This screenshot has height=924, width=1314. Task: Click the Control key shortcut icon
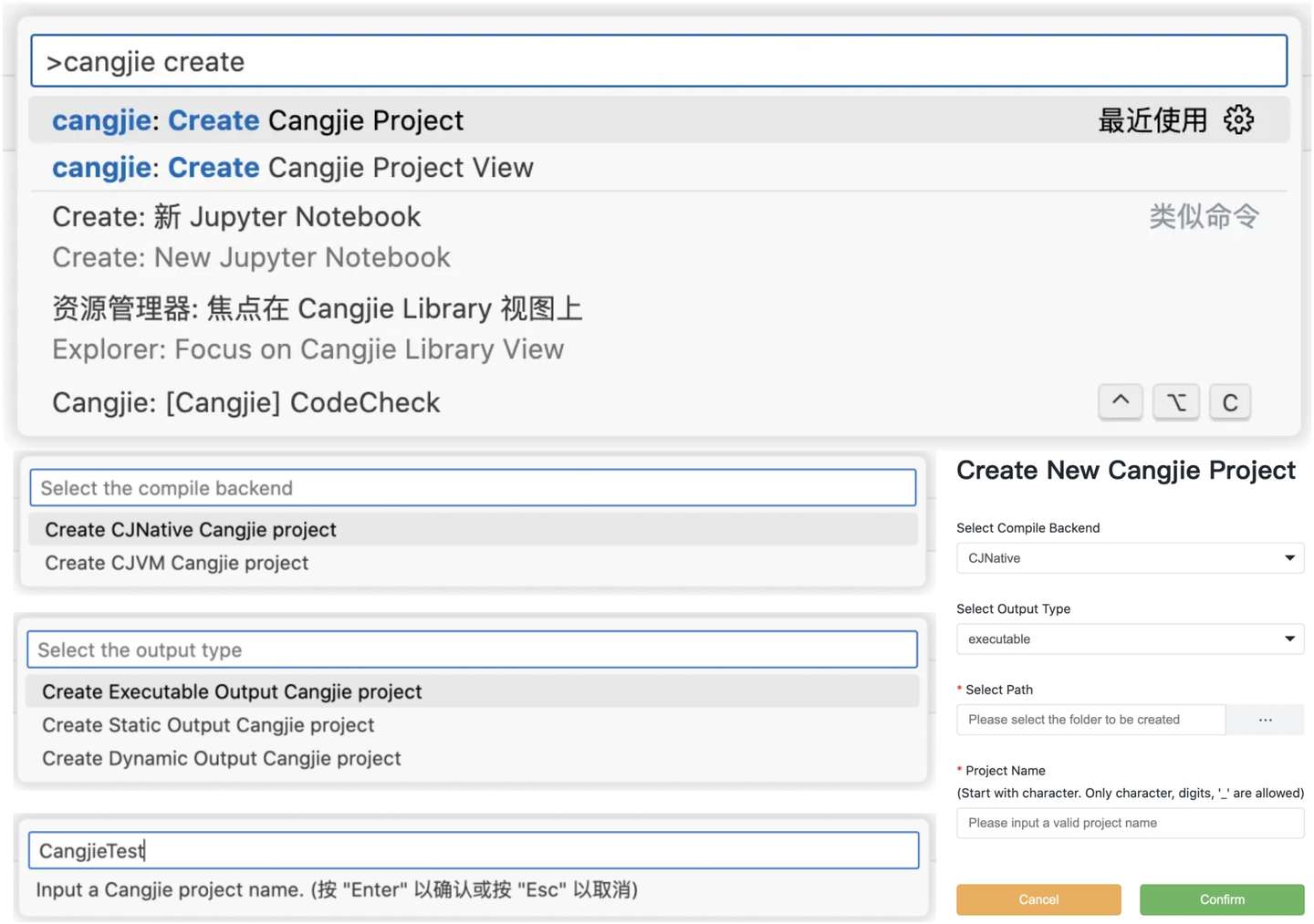(1120, 402)
